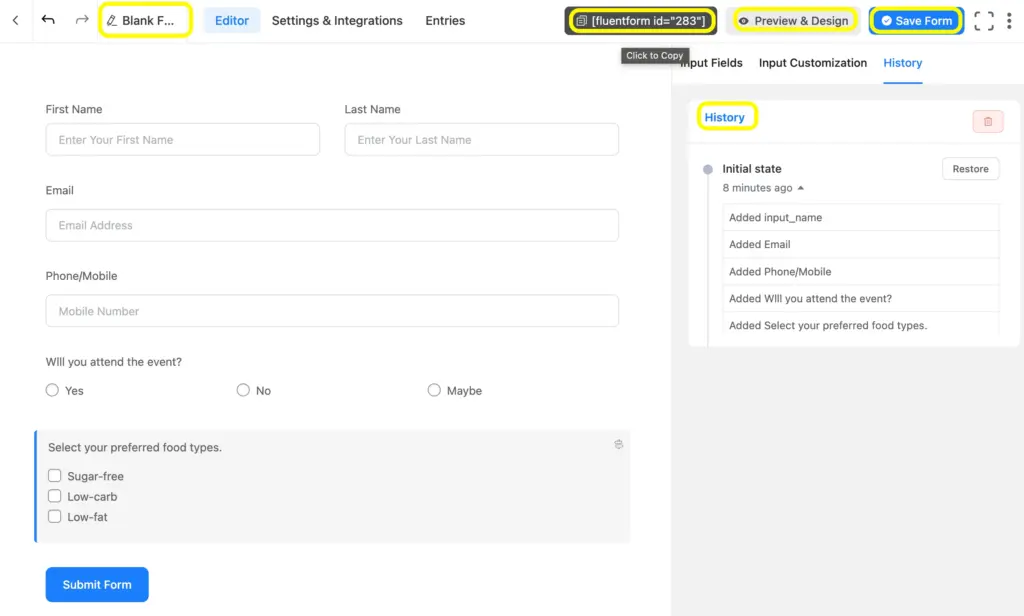Collapse the '8 minutes ago' history entry

point(796,187)
